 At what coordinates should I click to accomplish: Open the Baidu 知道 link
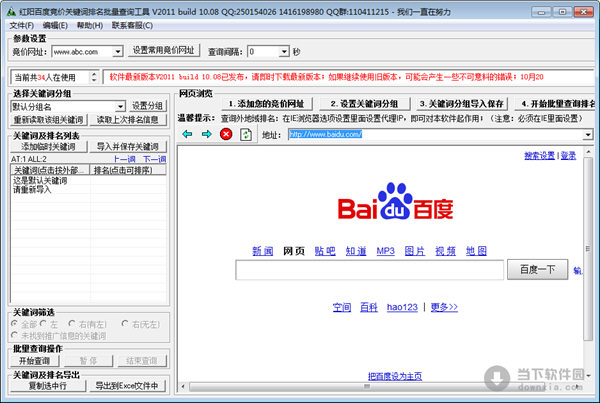(x=356, y=251)
